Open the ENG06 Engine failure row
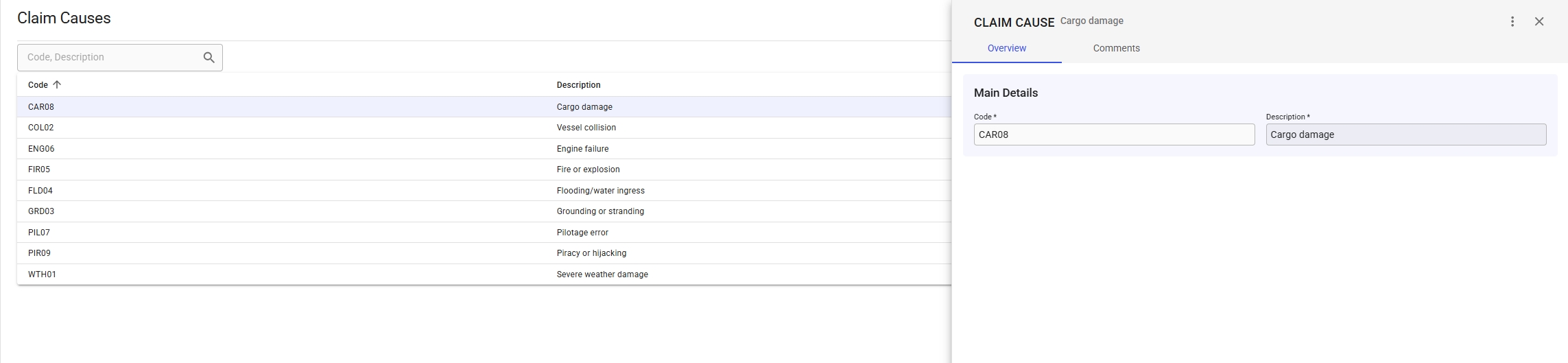 (x=480, y=149)
